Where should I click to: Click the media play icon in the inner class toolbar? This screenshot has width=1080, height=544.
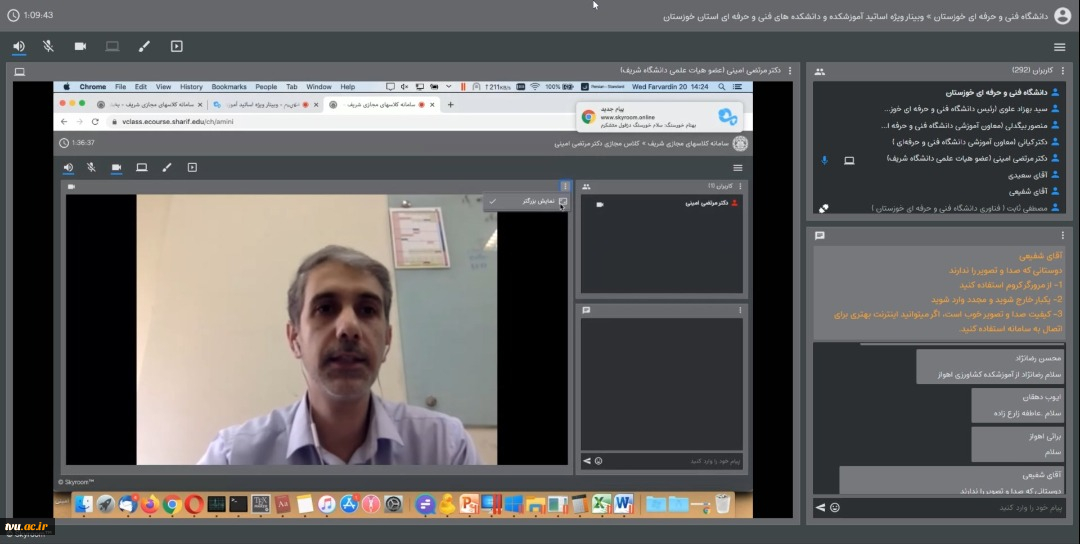tap(192, 167)
